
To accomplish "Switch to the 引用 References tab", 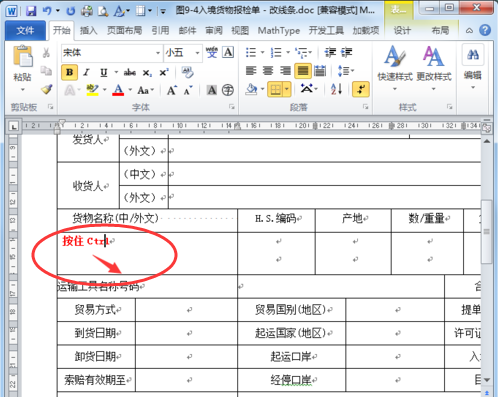I will [160, 31].
